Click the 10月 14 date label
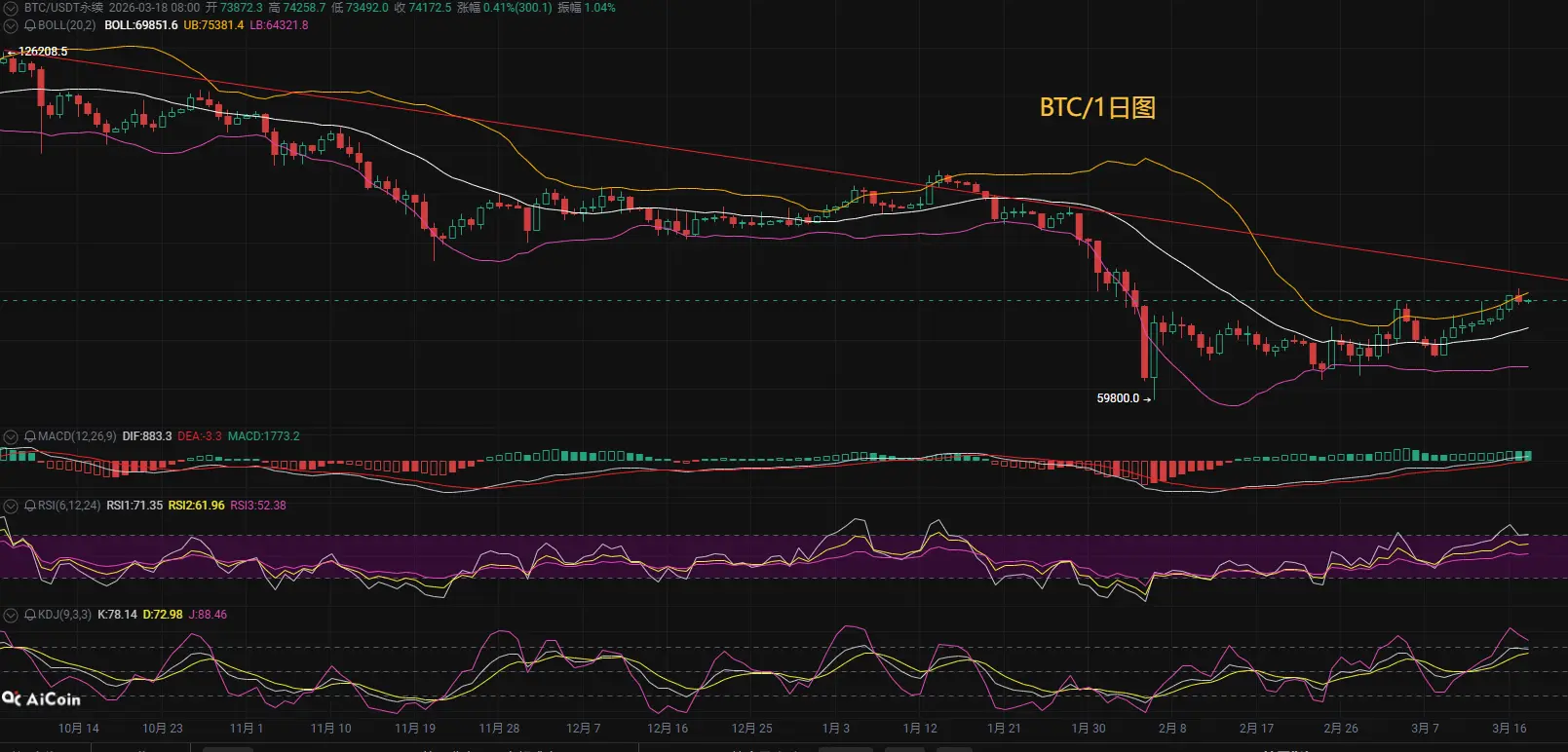This screenshot has height=752, width=1568. point(79,729)
